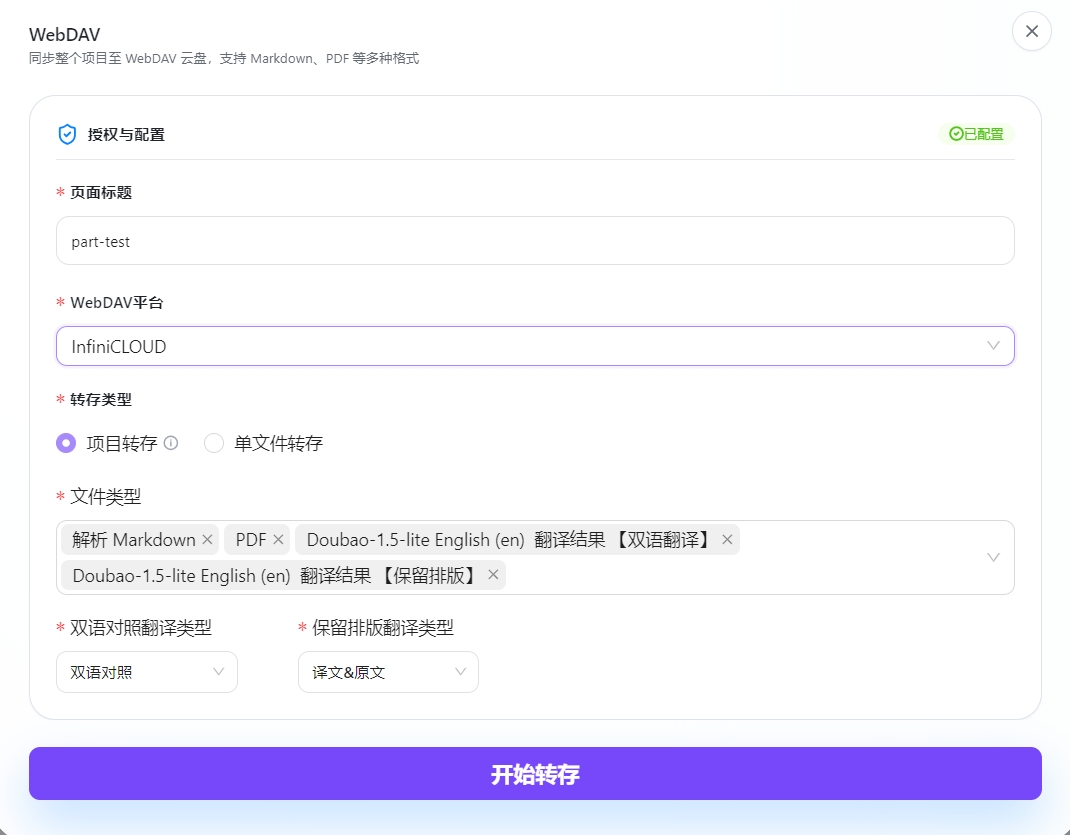Open the WebDAV平台 dropdown showing InfiniCLOUD
This screenshot has height=835, width=1070.
(535, 345)
